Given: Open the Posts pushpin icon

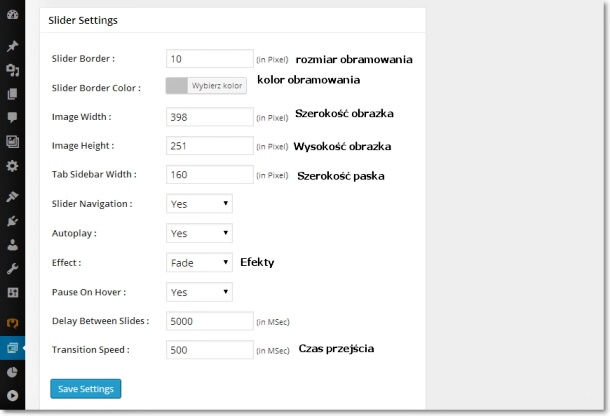Looking at the screenshot, I should (x=12, y=46).
